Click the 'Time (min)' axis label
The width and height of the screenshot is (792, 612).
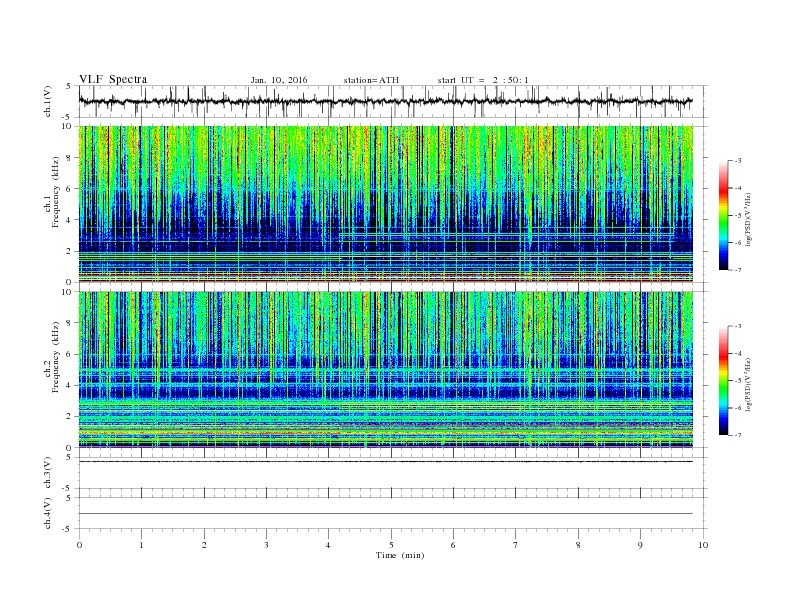[x=400, y=555]
